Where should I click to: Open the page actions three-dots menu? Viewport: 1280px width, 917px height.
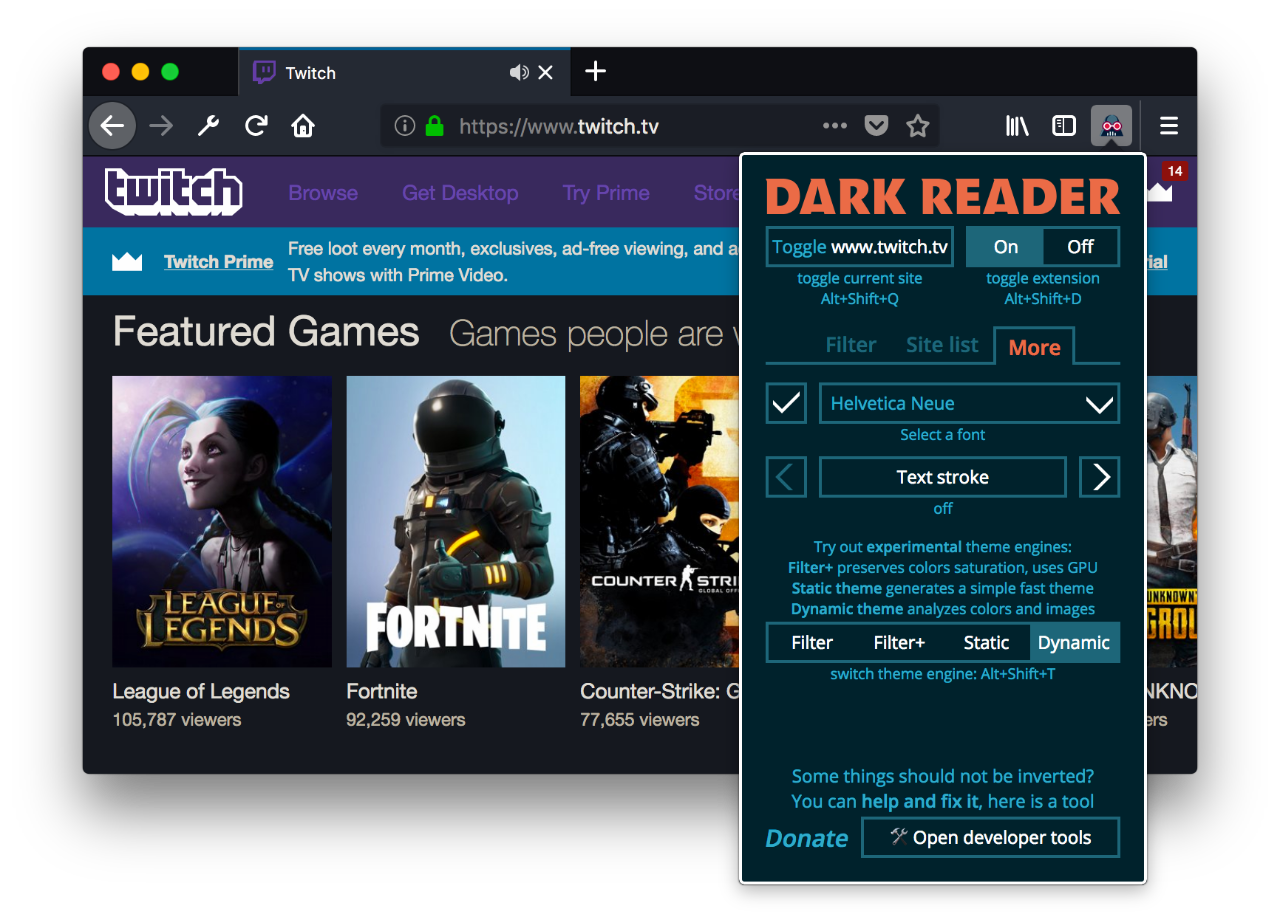(x=834, y=126)
